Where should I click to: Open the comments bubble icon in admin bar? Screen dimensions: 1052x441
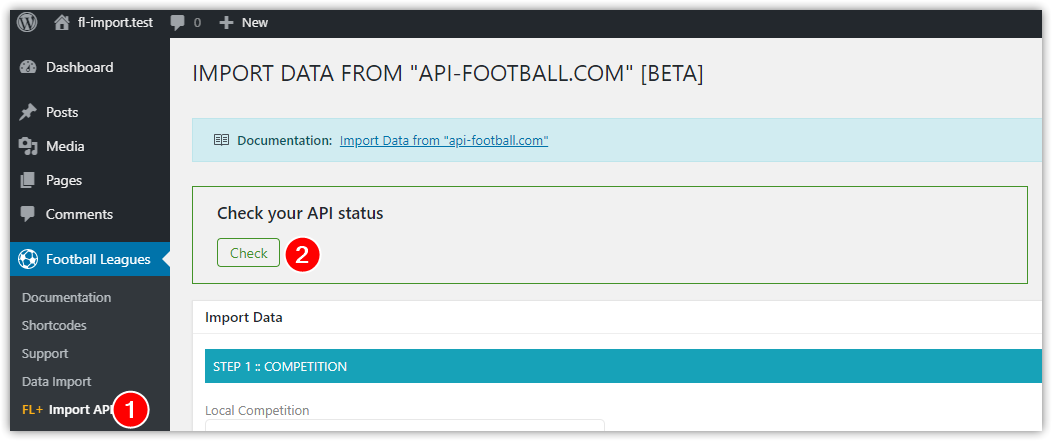177,23
